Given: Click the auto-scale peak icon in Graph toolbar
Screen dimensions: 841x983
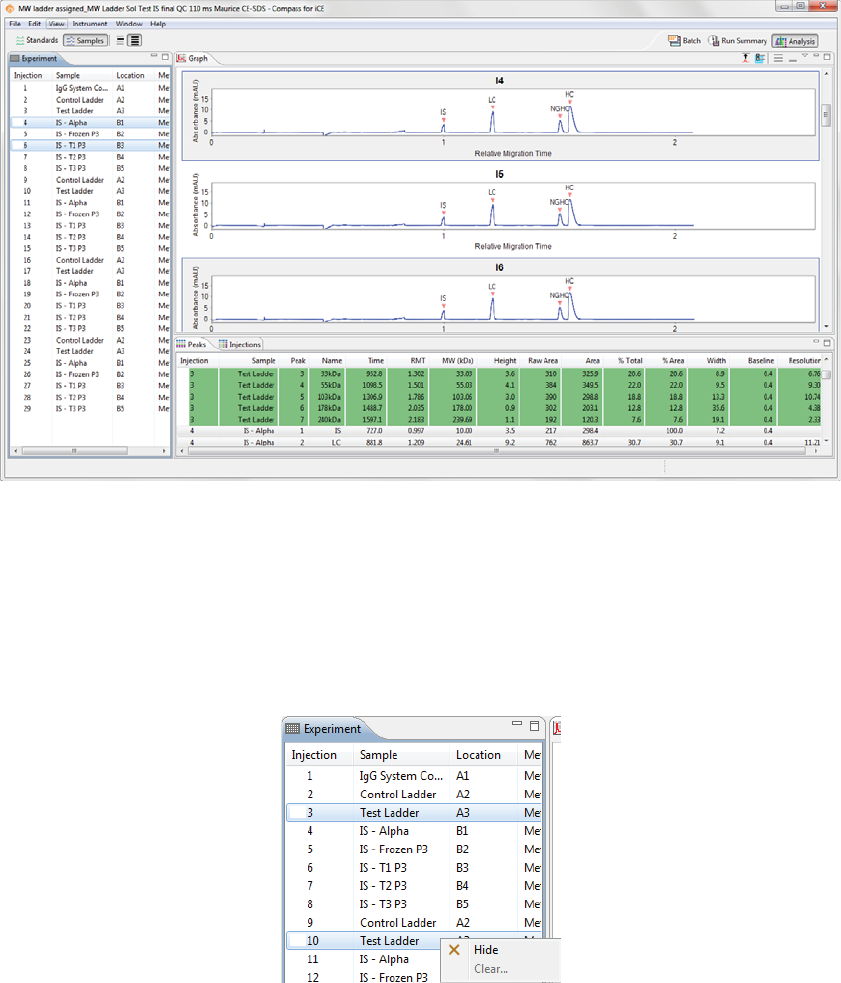Looking at the screenshot, I should click(x=746, y=58).
